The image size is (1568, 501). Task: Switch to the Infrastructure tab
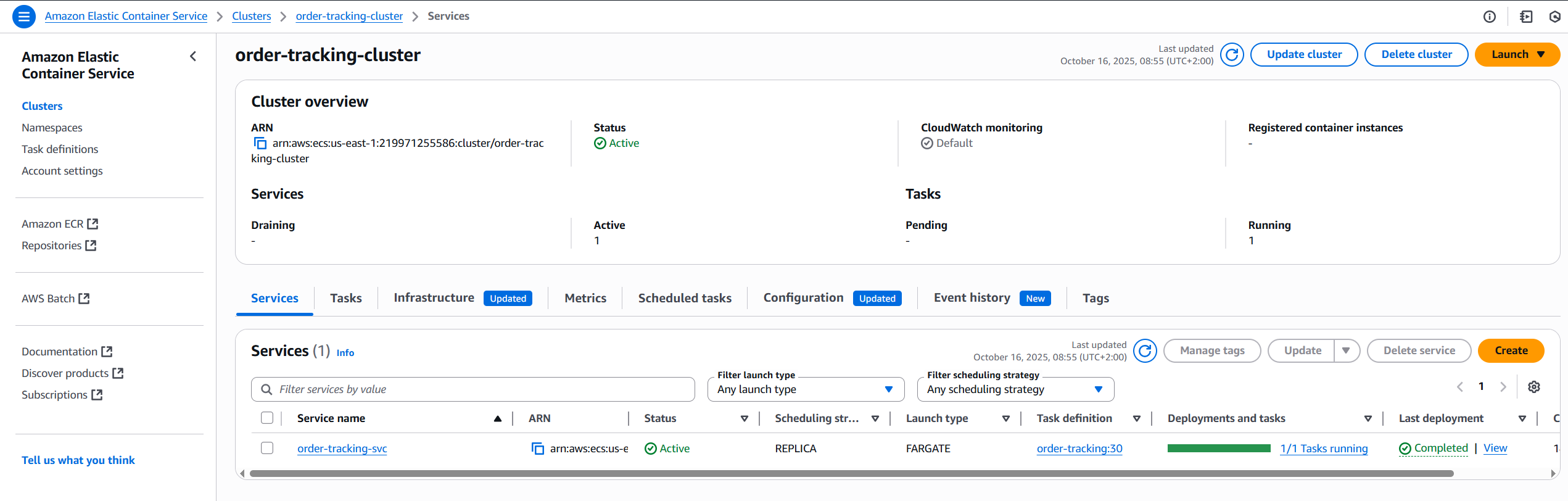[x=463, y=299]
